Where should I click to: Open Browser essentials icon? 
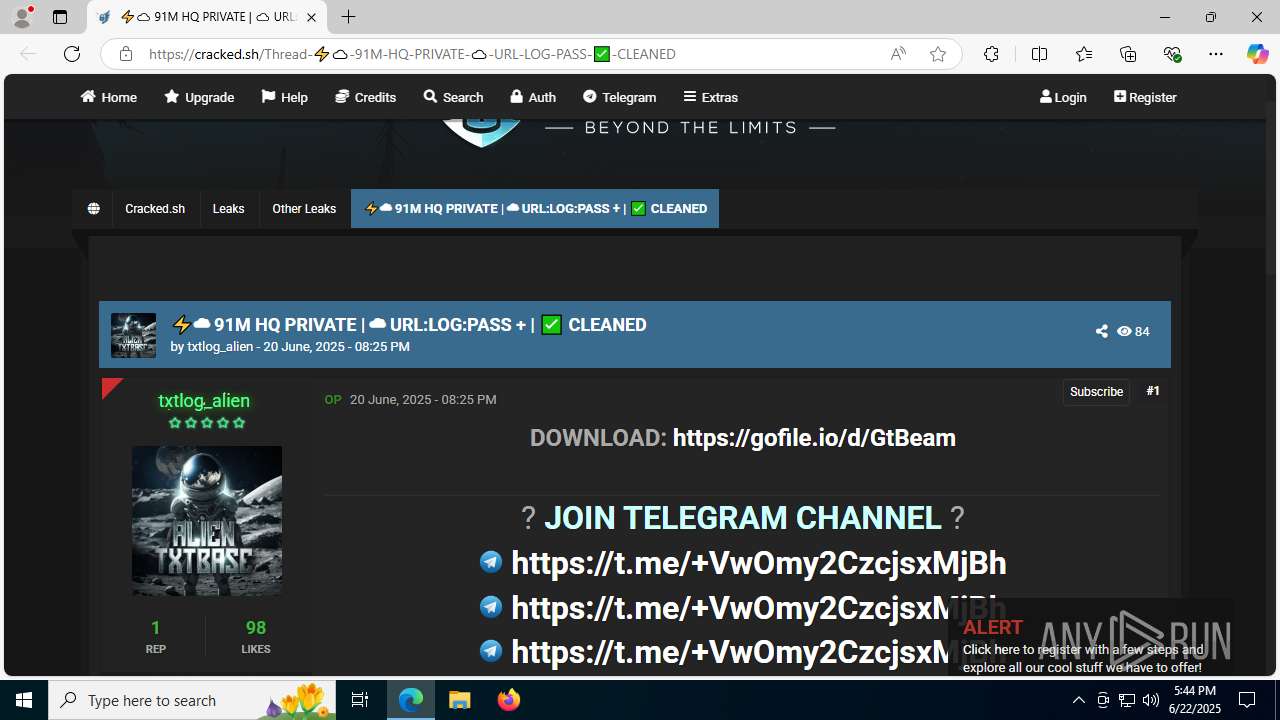click(1172, 54)
